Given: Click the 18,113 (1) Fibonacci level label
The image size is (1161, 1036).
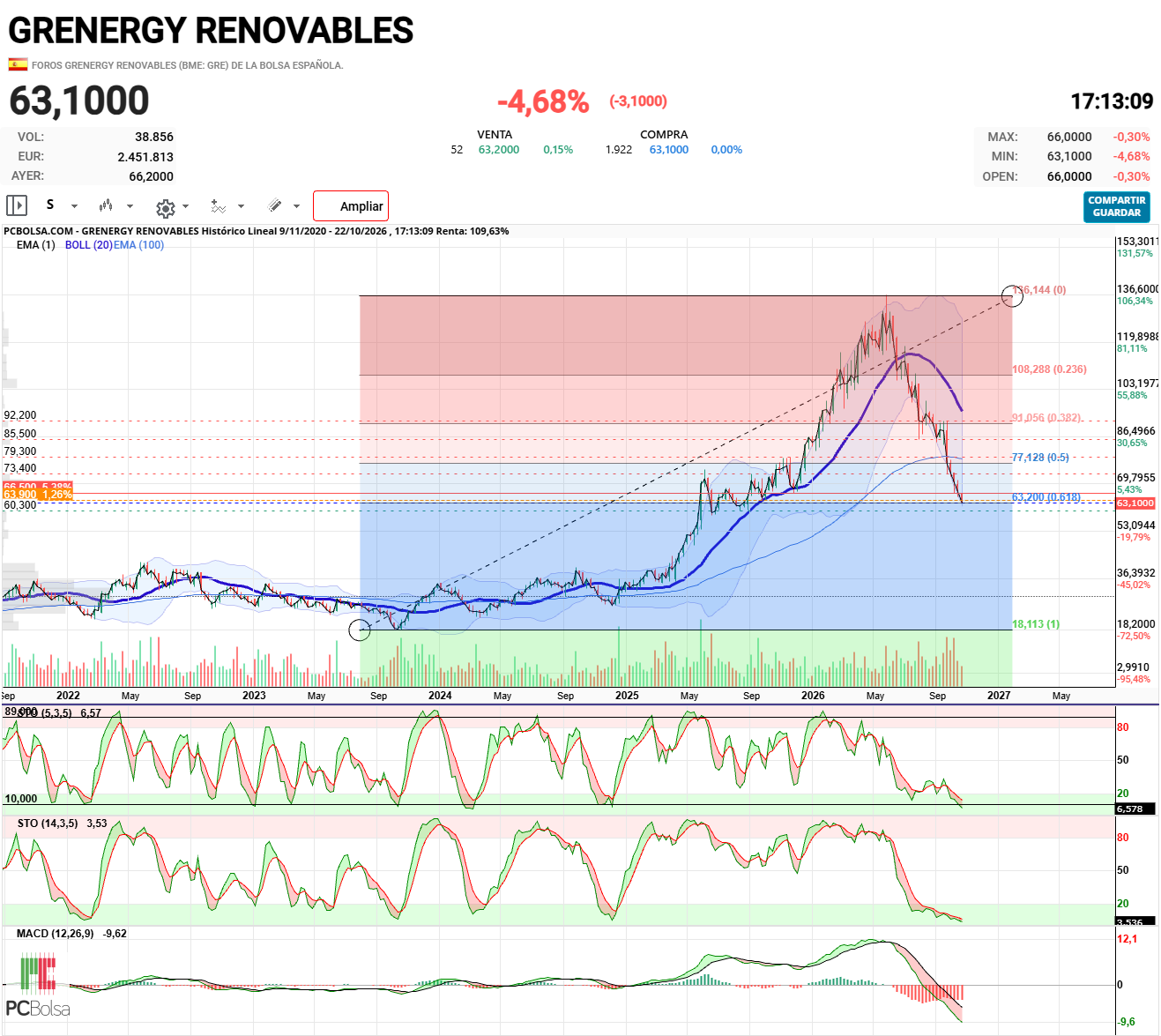Looking at the screenshot, I should click(1036, 624).
